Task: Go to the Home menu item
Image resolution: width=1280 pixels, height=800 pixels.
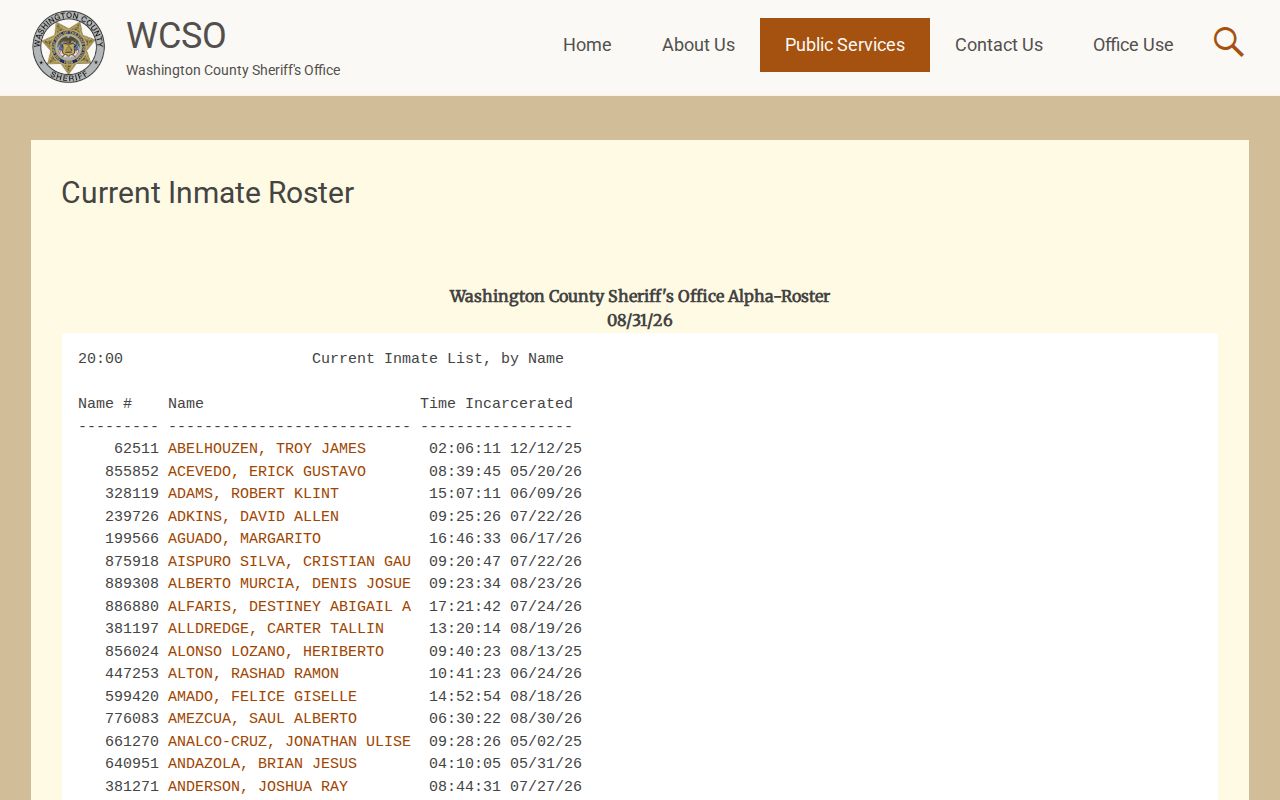Action: (587, 45)
